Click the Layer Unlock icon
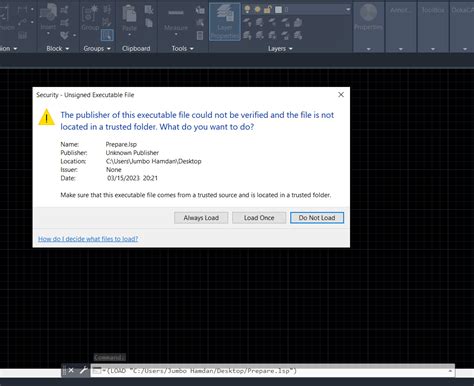This screenshot has height=386, width=474. click(x=285, y=35)
